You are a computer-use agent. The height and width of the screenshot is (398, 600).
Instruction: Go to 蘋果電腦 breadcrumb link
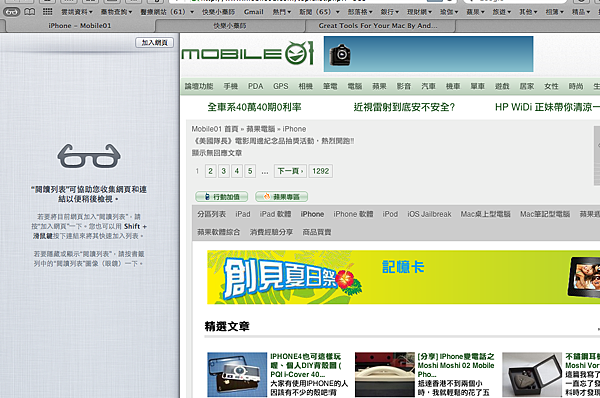click(x=261, y=129)
